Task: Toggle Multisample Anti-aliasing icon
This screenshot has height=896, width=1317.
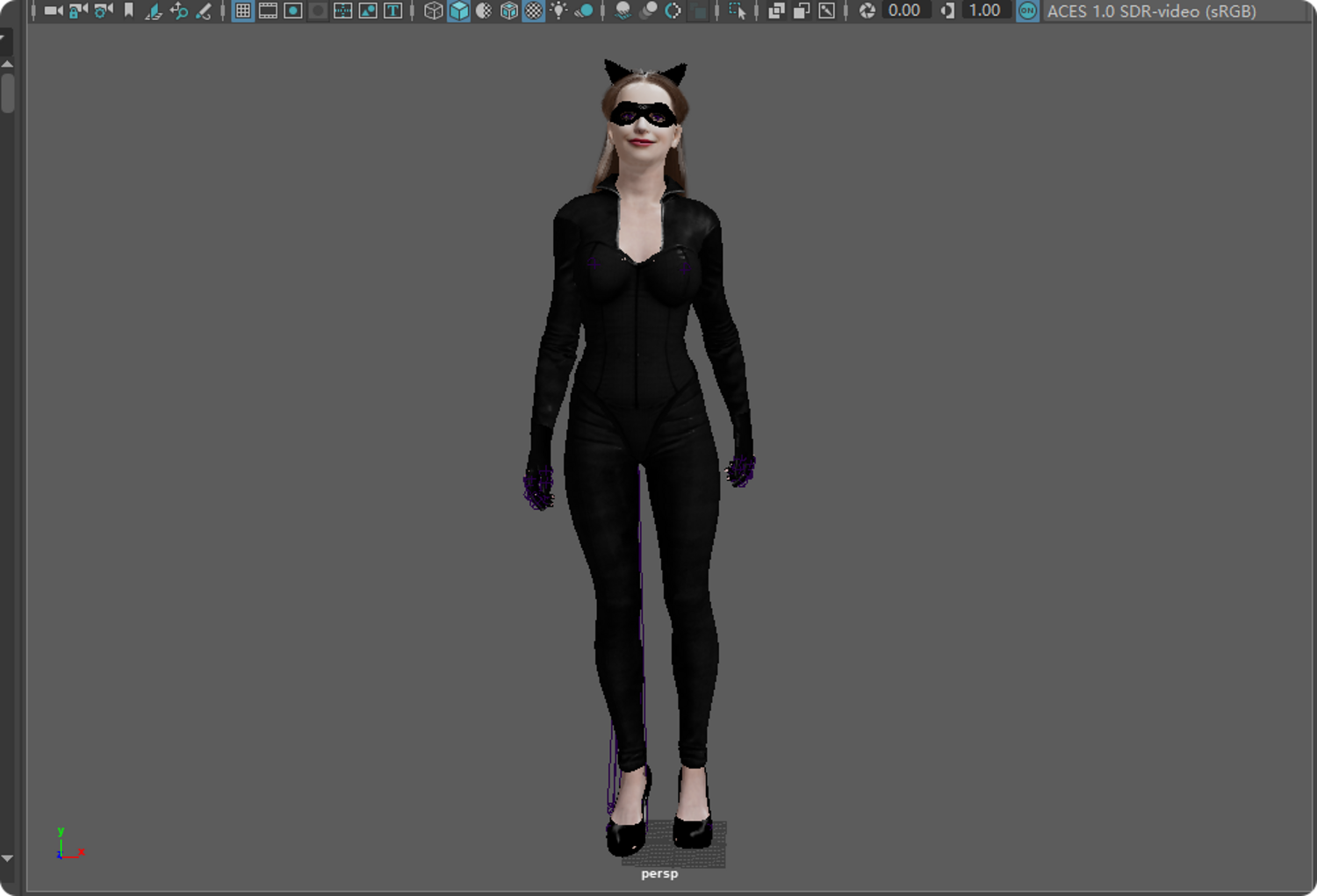Action: (x=673, y=11)
